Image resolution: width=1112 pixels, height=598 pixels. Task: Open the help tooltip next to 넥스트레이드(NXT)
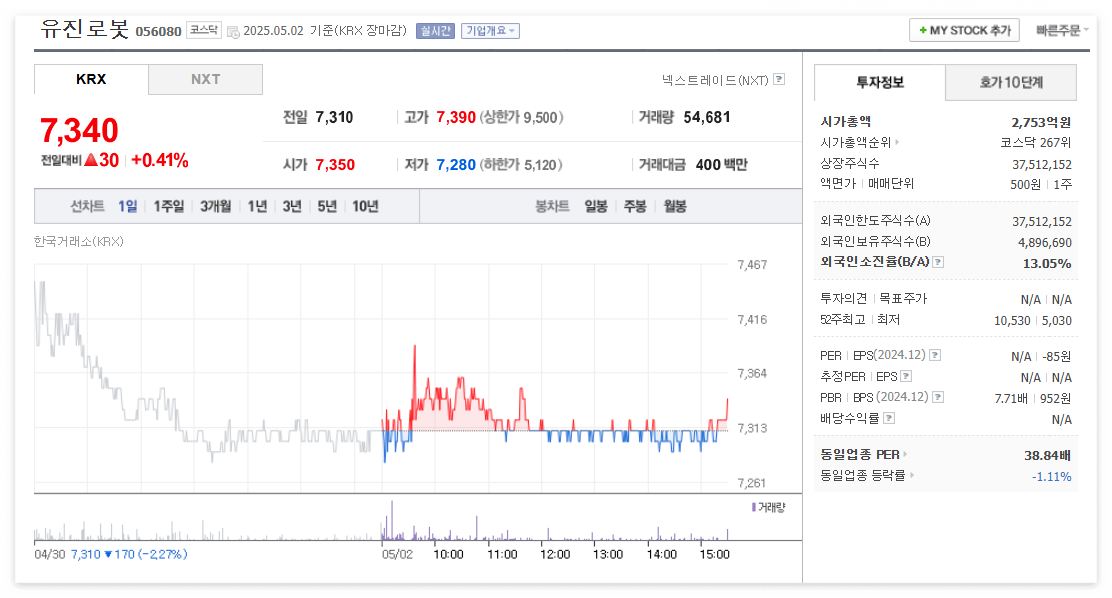click(x=779, y=80)
